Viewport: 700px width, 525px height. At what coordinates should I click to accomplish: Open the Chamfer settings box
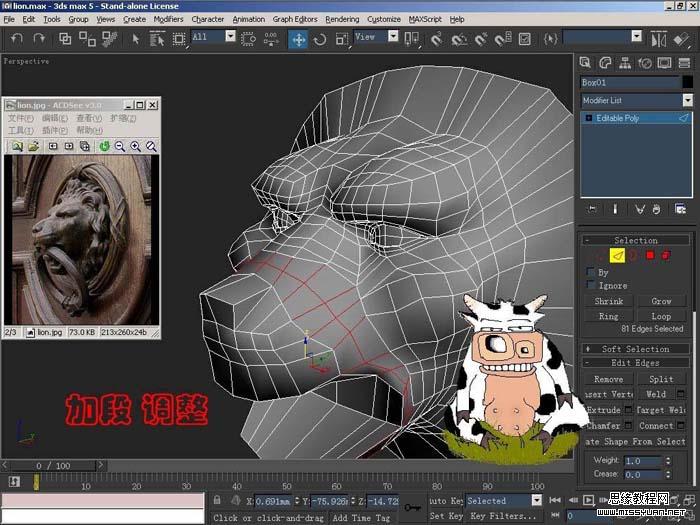click(x=628, y=425)
